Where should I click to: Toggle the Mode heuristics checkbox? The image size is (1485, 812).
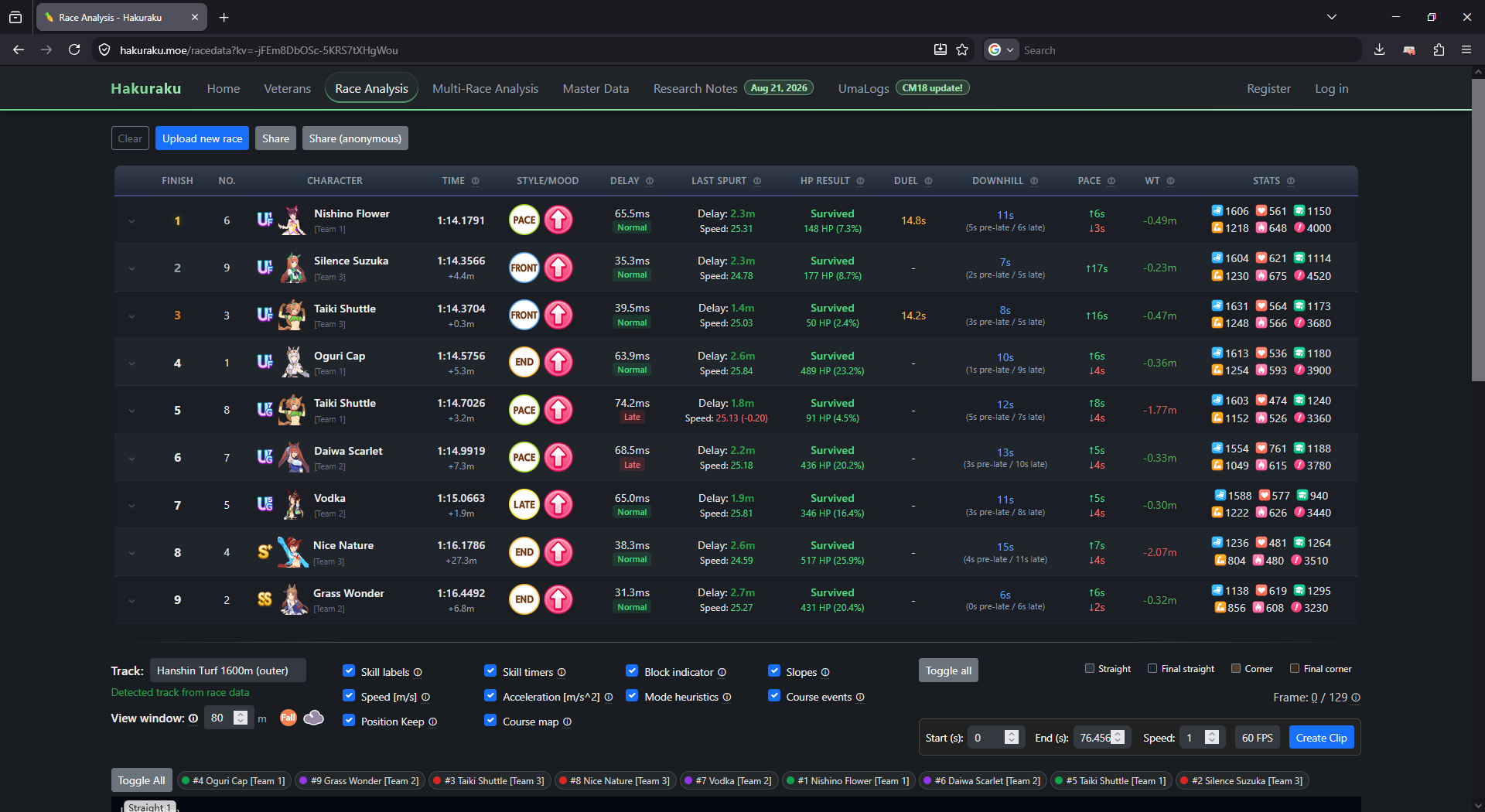[632, 696]
